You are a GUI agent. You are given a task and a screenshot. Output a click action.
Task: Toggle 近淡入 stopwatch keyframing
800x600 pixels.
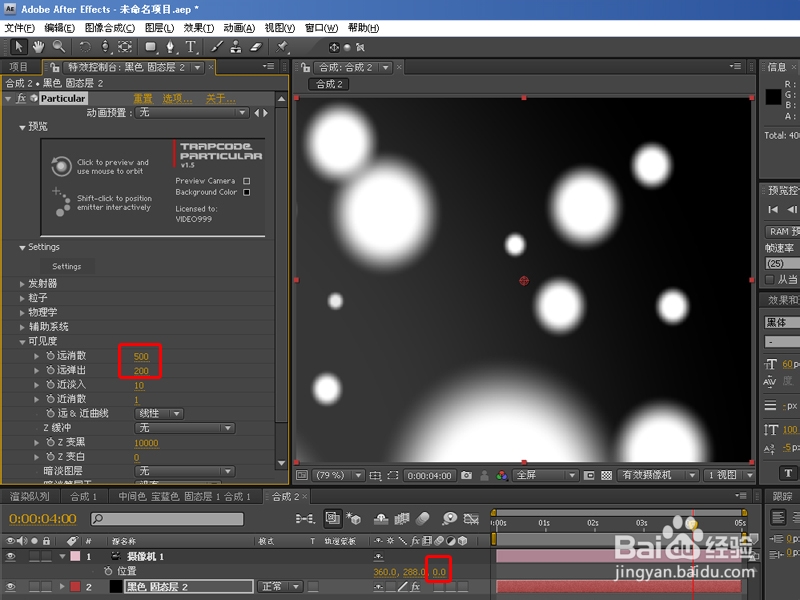tap(50, 384)
